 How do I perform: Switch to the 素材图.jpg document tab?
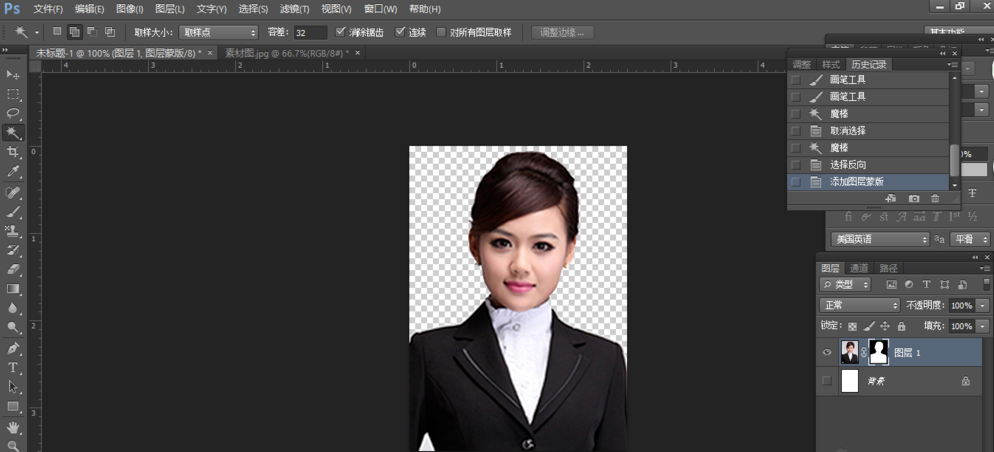285,53
